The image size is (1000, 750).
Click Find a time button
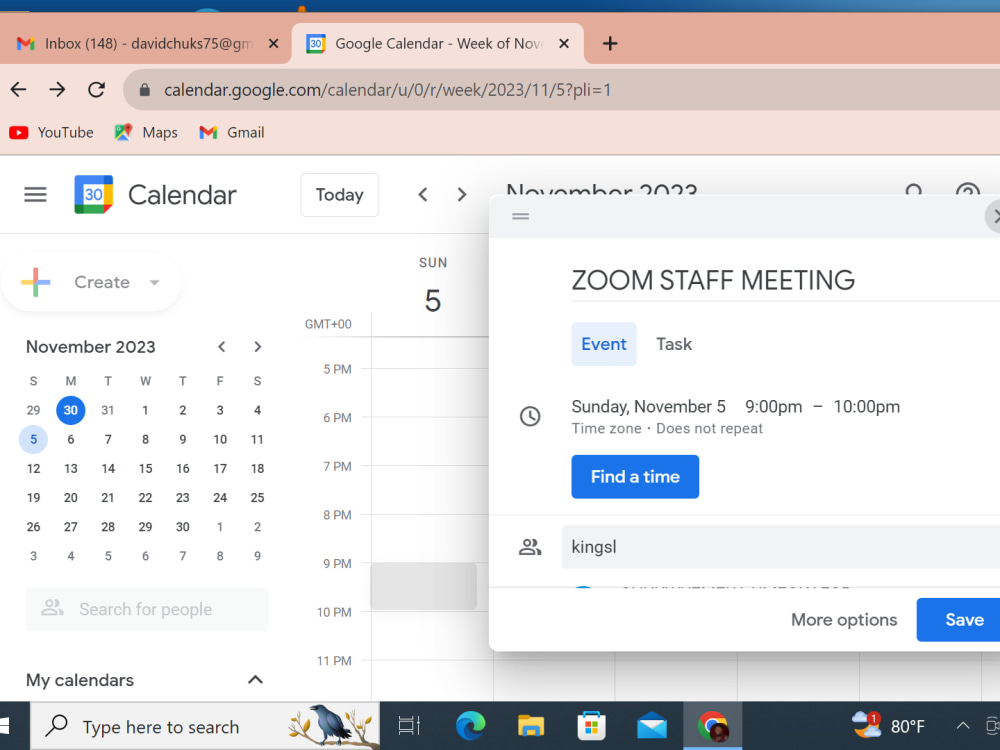tap(635, 476)
